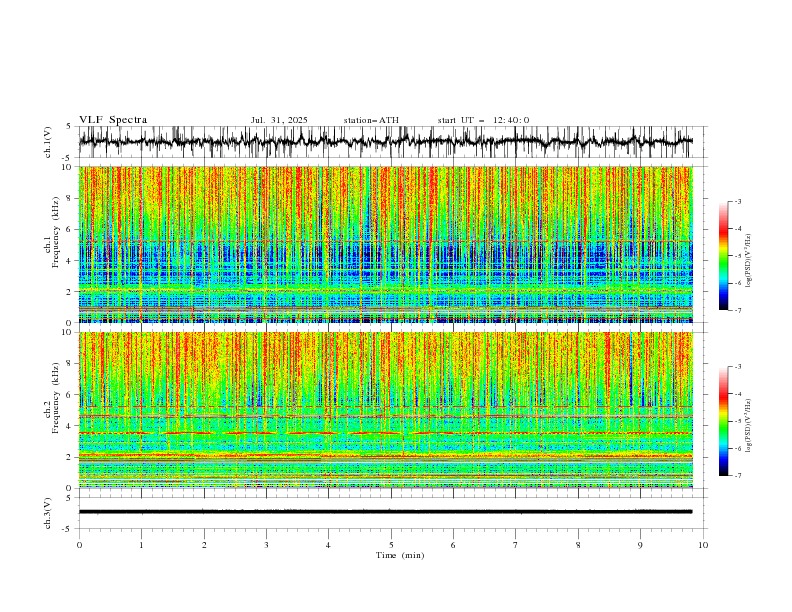Image resolution: width=792 pixels, height=612 pixels.
Task: Click the ch.2 spectrogram panel
Action: [x=386, y=410]
